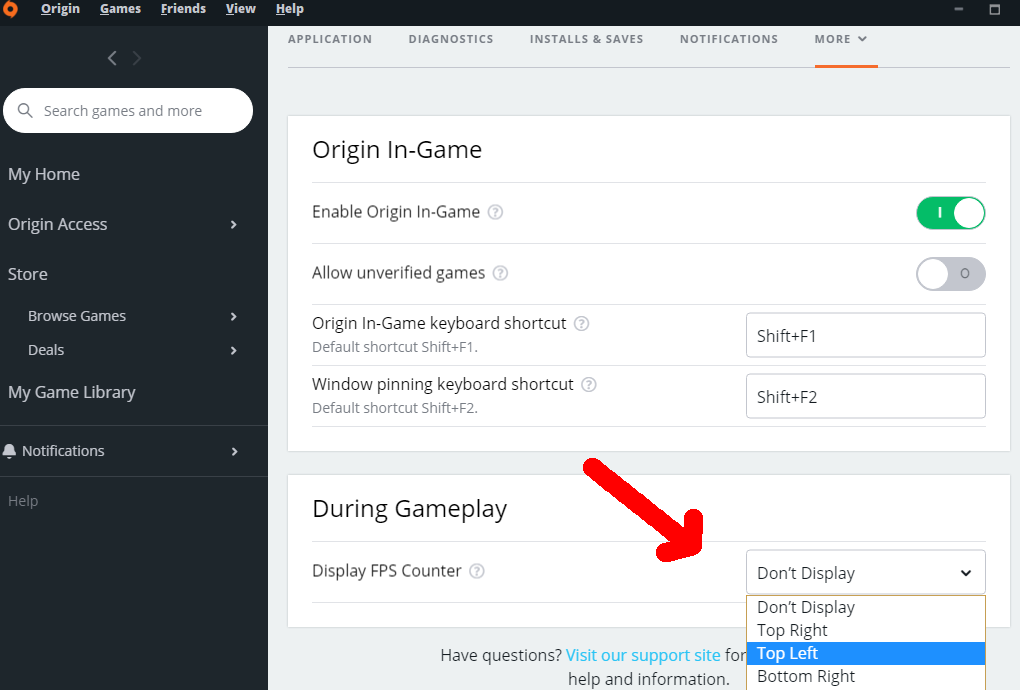Select Bottom Right FPS counter position
Viewport: 1020px width, 690px height.
coord(865,676)
